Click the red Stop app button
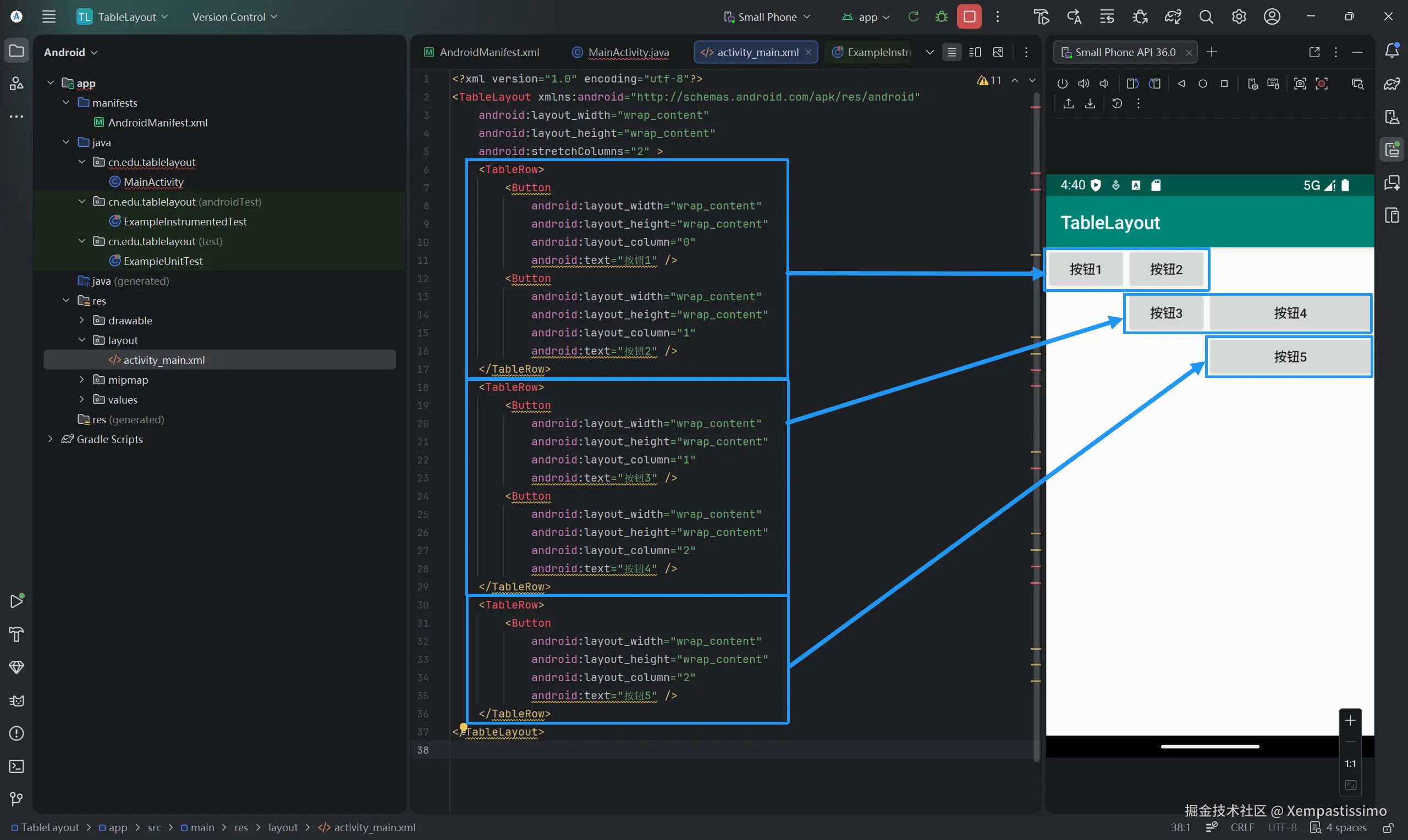 [x=969, y=16]
